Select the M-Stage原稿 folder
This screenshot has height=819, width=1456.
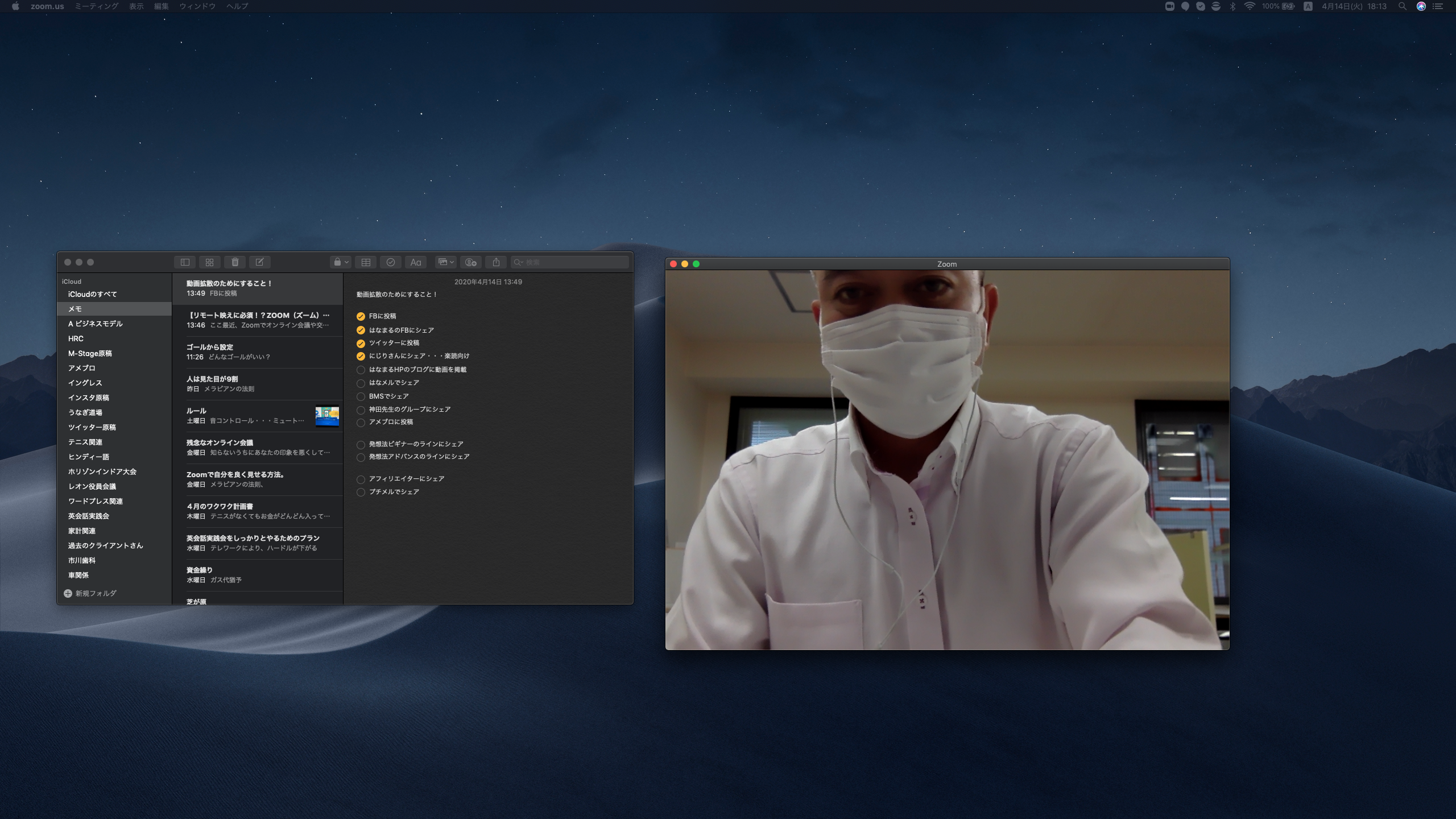point(114,353)
